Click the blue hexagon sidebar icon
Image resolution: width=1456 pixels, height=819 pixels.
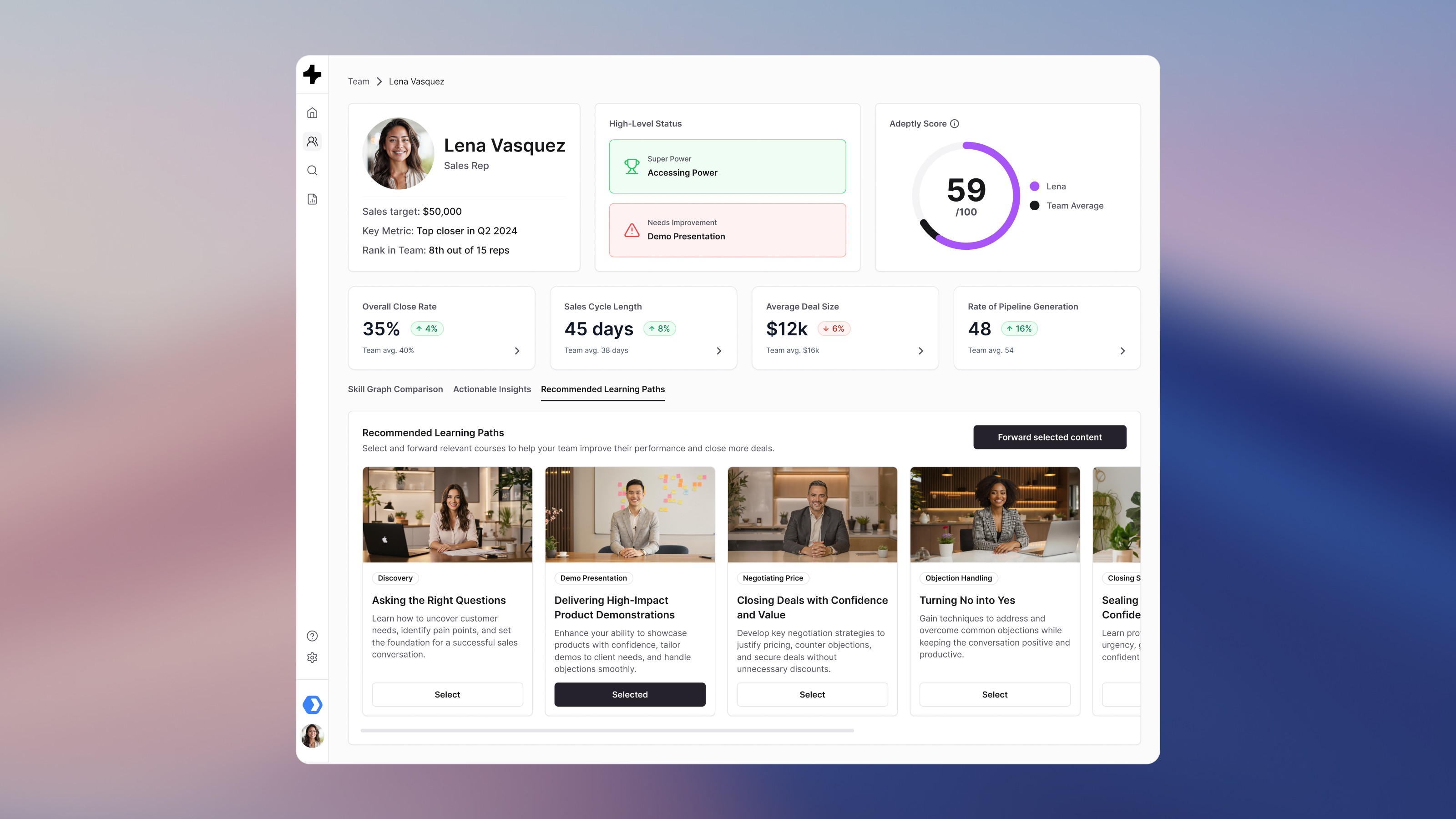click(312, 704)
